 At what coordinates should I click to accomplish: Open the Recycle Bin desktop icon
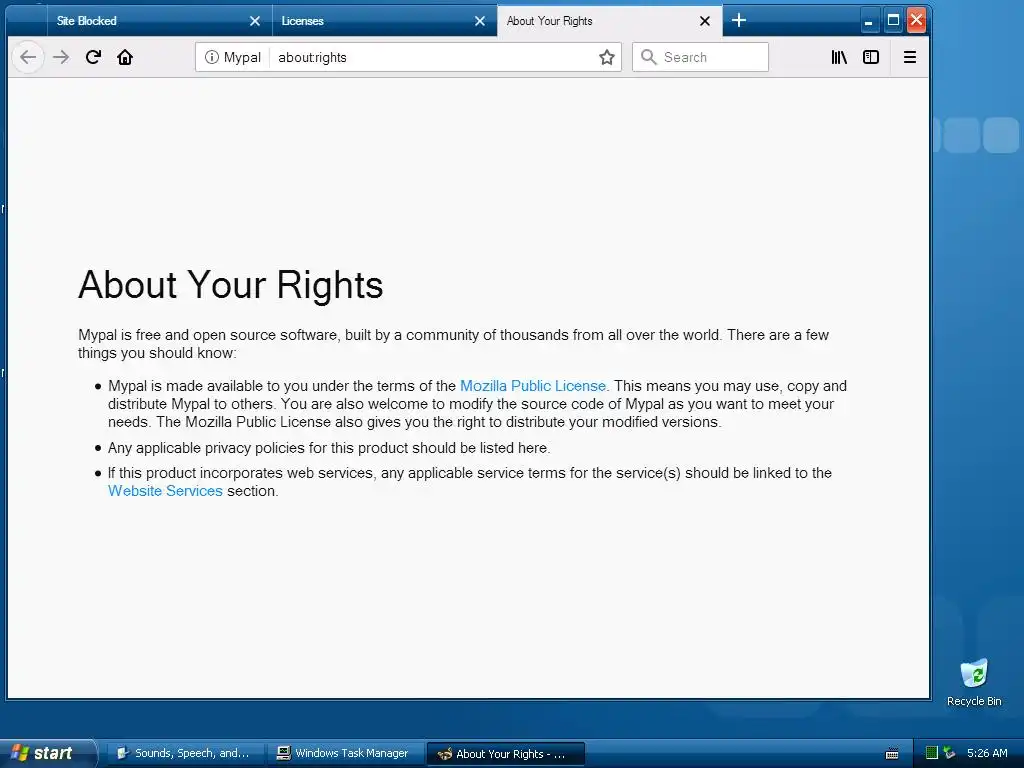(974, 682)
